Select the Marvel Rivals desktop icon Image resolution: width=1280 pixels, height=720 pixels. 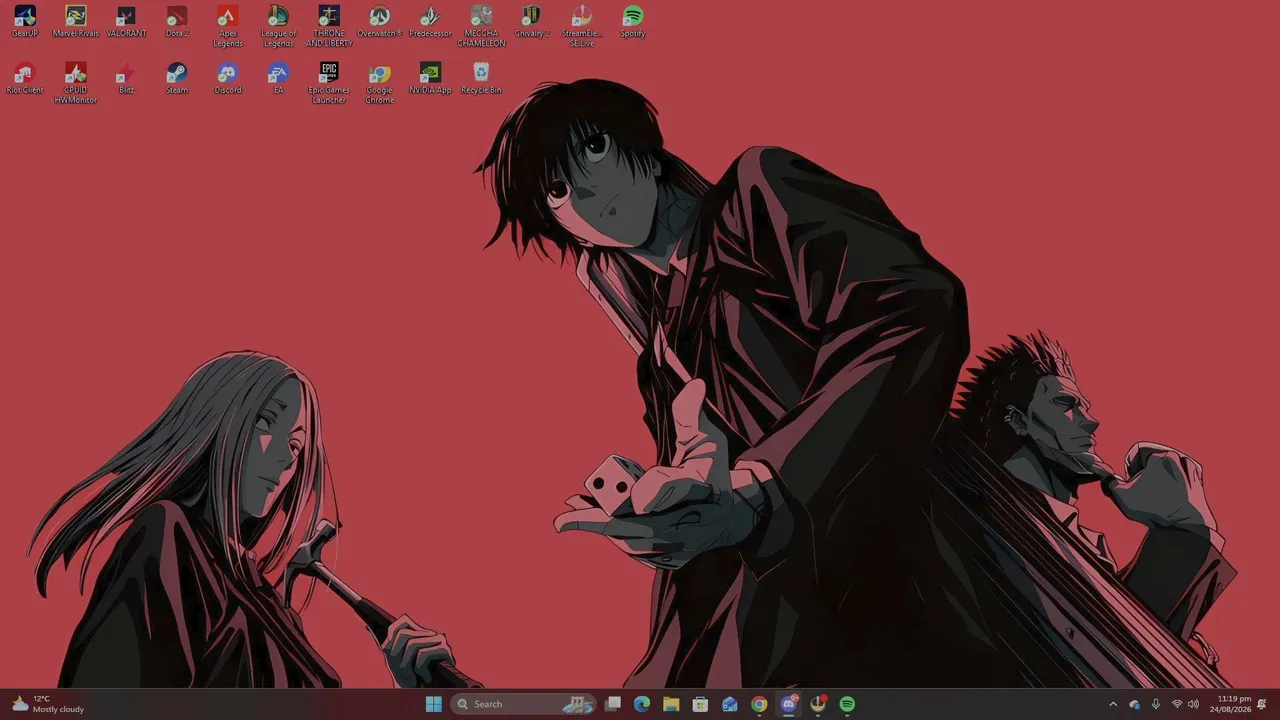click(76, 22)
